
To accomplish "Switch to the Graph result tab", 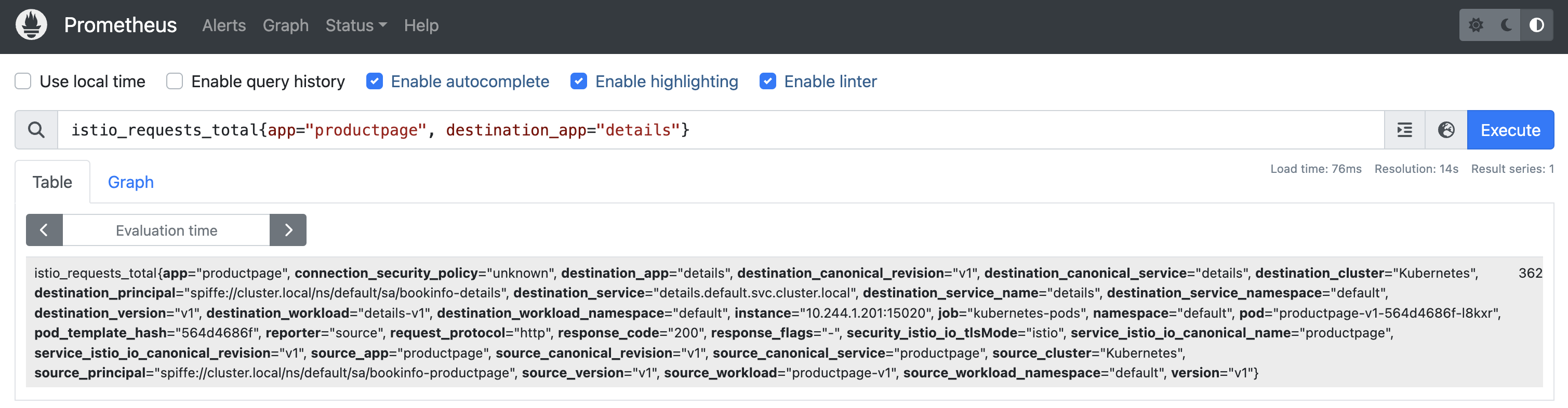I will 130,182.
